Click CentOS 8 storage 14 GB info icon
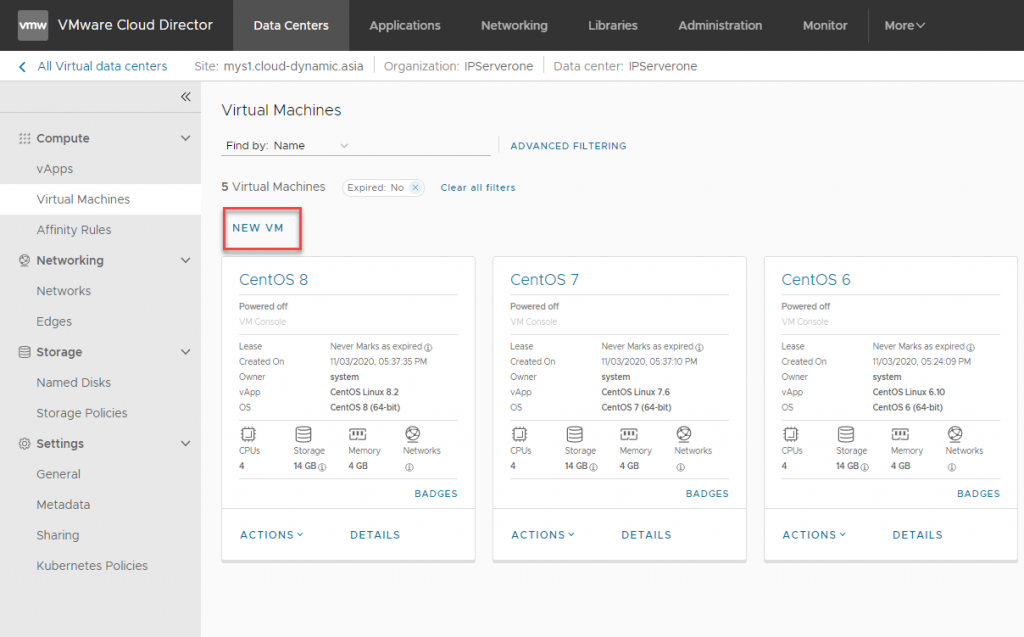This screenshot has height=637, width=1024. click(322, 467)
